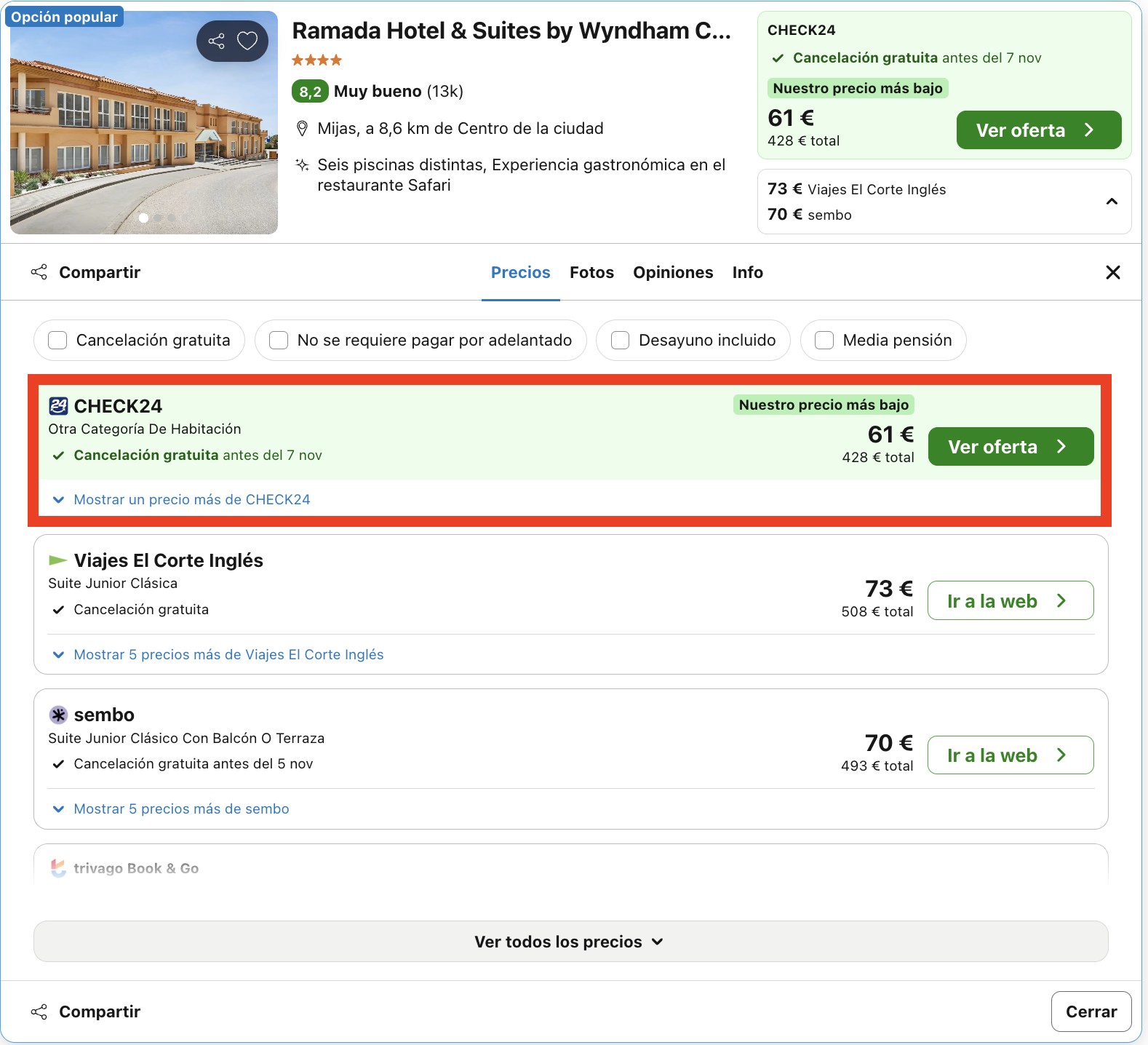Open the hotel building photo
Viewport: 1148px width, 1045px height.
point(144,122)
